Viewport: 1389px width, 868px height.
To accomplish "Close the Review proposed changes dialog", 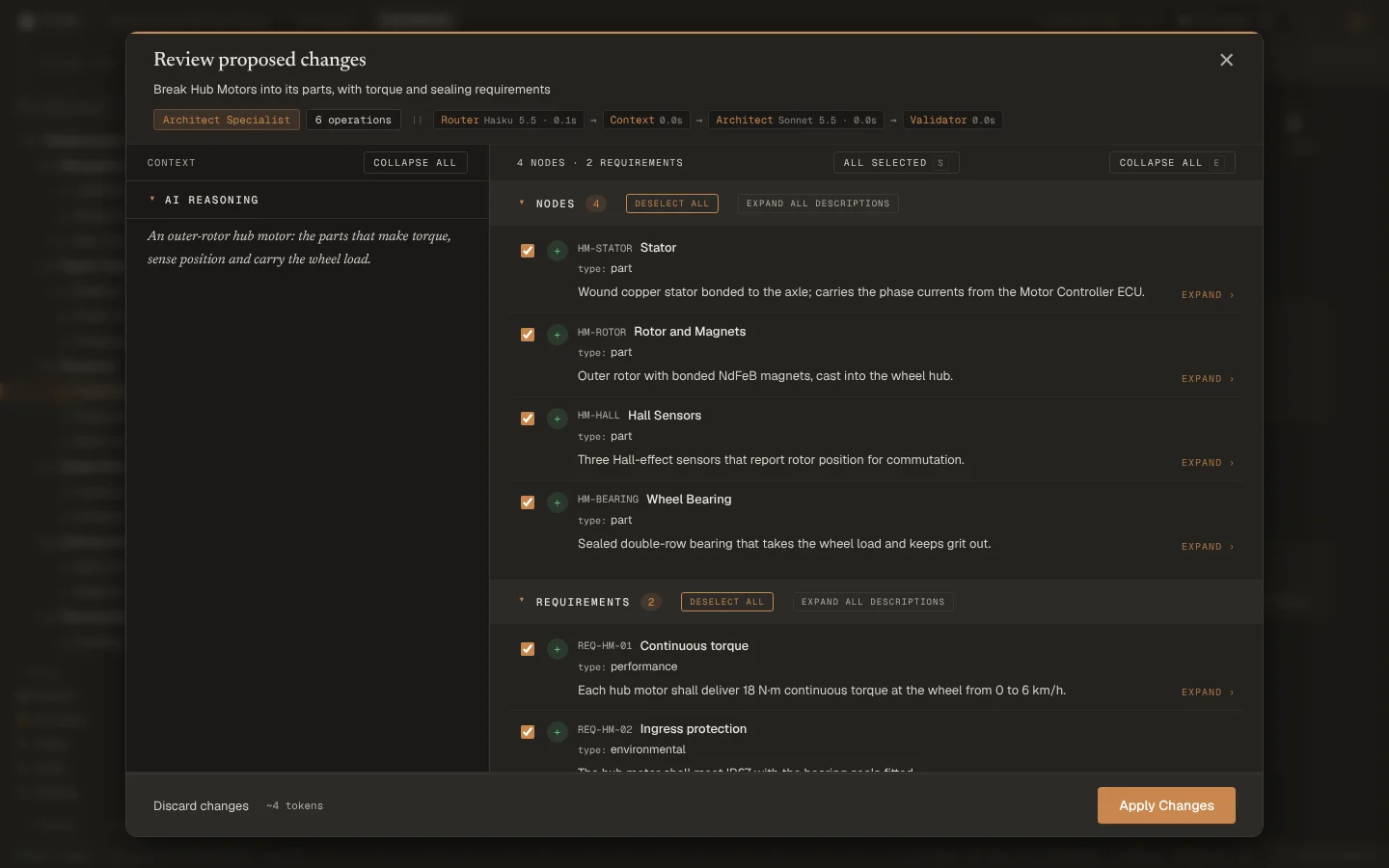I will 1226,60.
